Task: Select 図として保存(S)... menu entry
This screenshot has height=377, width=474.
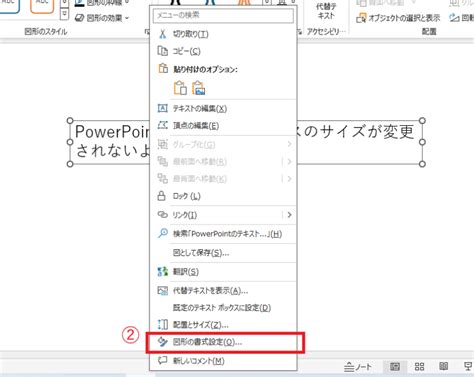Action: coord(223,253)
